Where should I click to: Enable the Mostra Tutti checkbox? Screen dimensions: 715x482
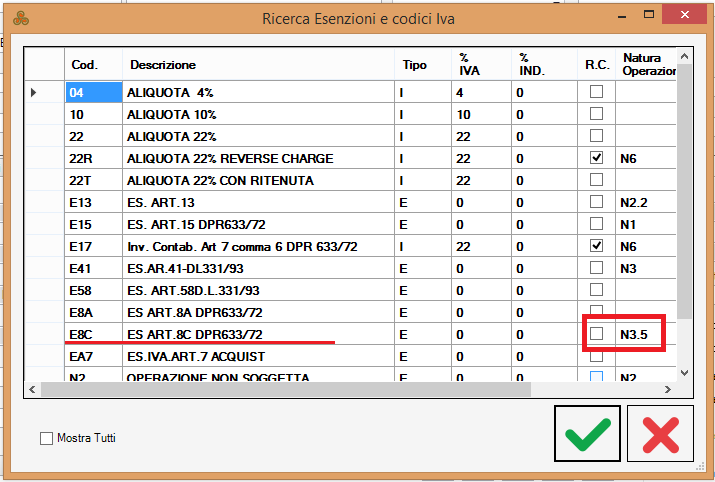46,438
